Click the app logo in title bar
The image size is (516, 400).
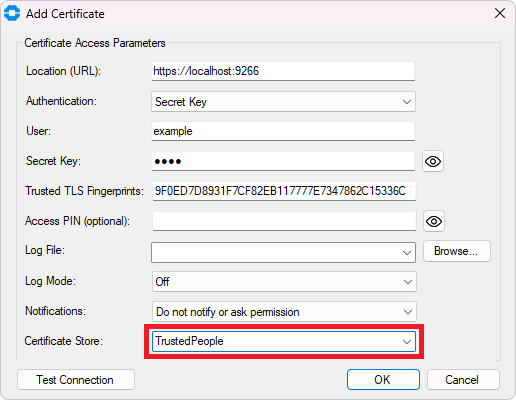pyautogui.click(x=12, y=14)
